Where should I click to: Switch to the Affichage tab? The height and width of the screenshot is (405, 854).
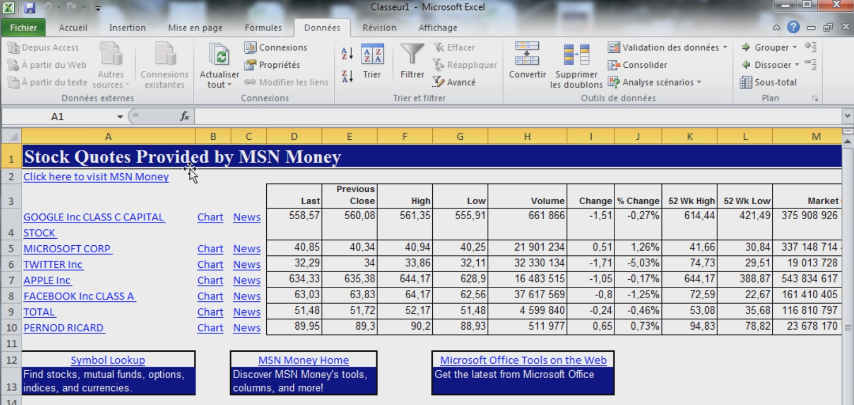[x=437, y=28]
